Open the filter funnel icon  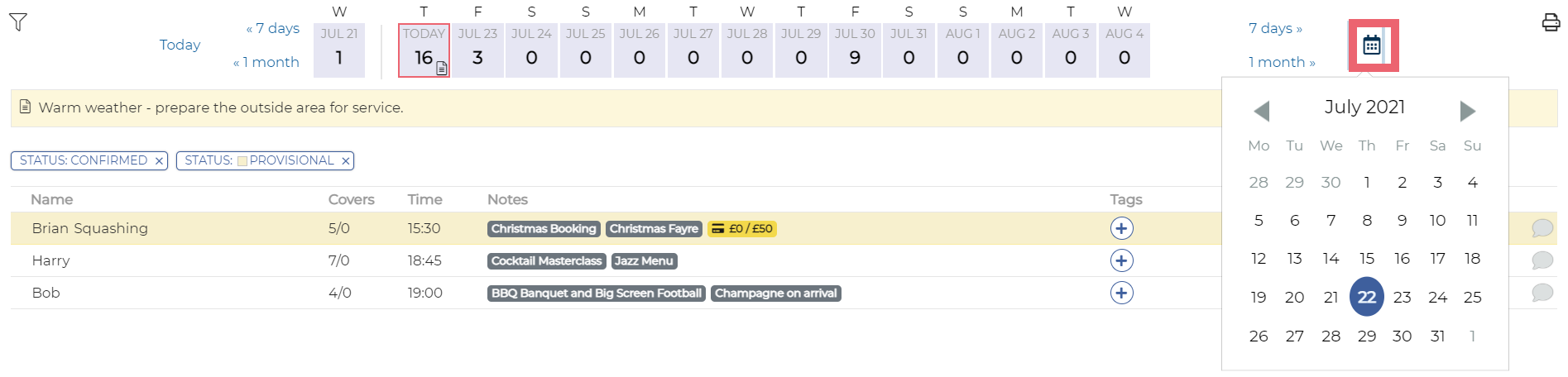[x=18, y=22]
